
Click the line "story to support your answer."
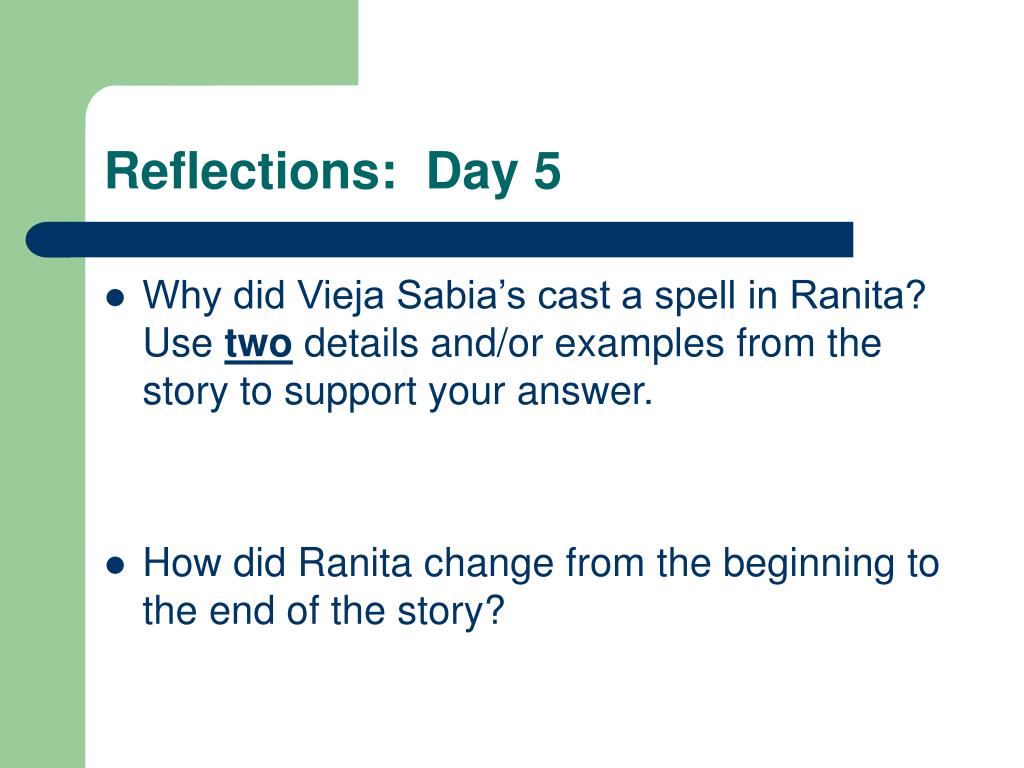point(398,393)
